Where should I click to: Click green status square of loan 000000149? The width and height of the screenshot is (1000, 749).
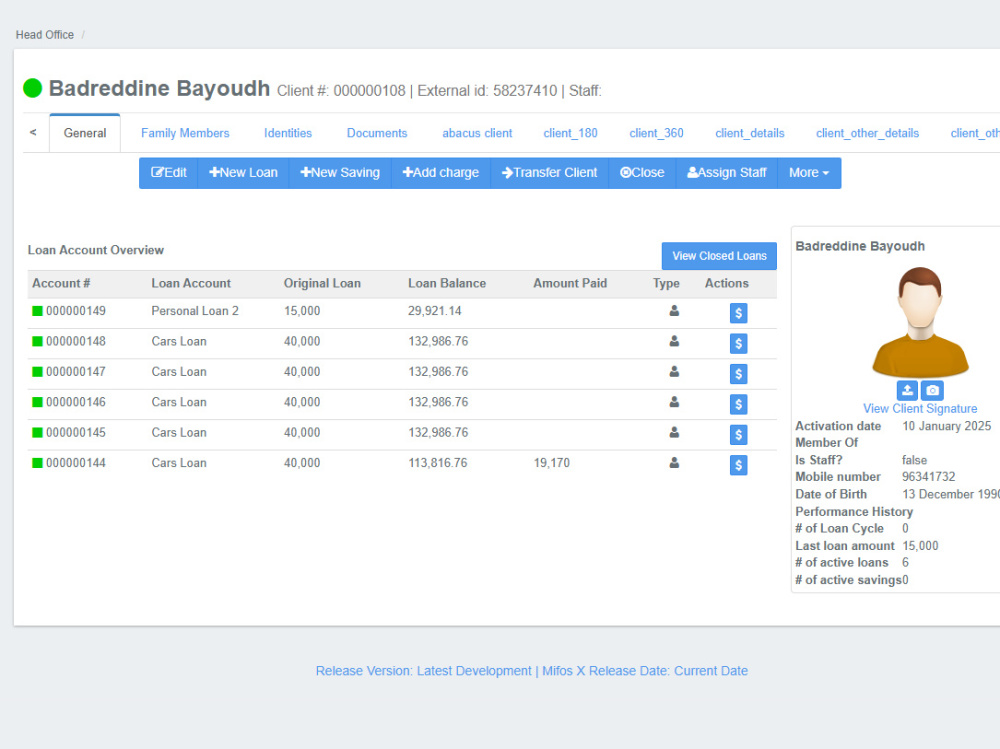point(38,311)
